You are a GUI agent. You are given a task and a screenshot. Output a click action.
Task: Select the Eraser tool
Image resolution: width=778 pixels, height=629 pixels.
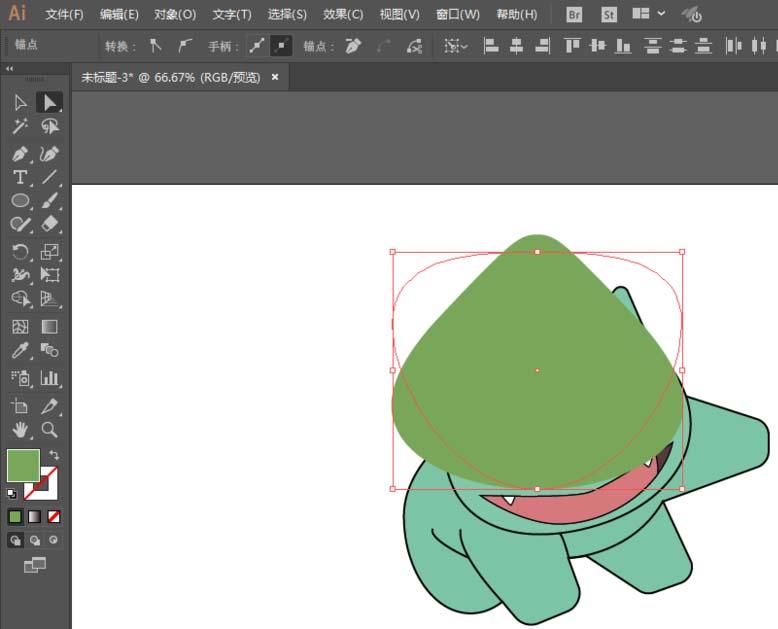(49, 224)
